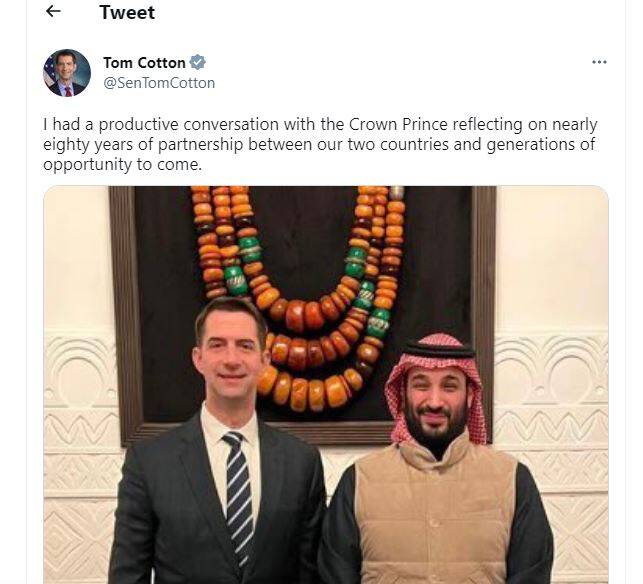Open the round profile avatar
This screenshot has height=584, width=643.
[67, 73]
